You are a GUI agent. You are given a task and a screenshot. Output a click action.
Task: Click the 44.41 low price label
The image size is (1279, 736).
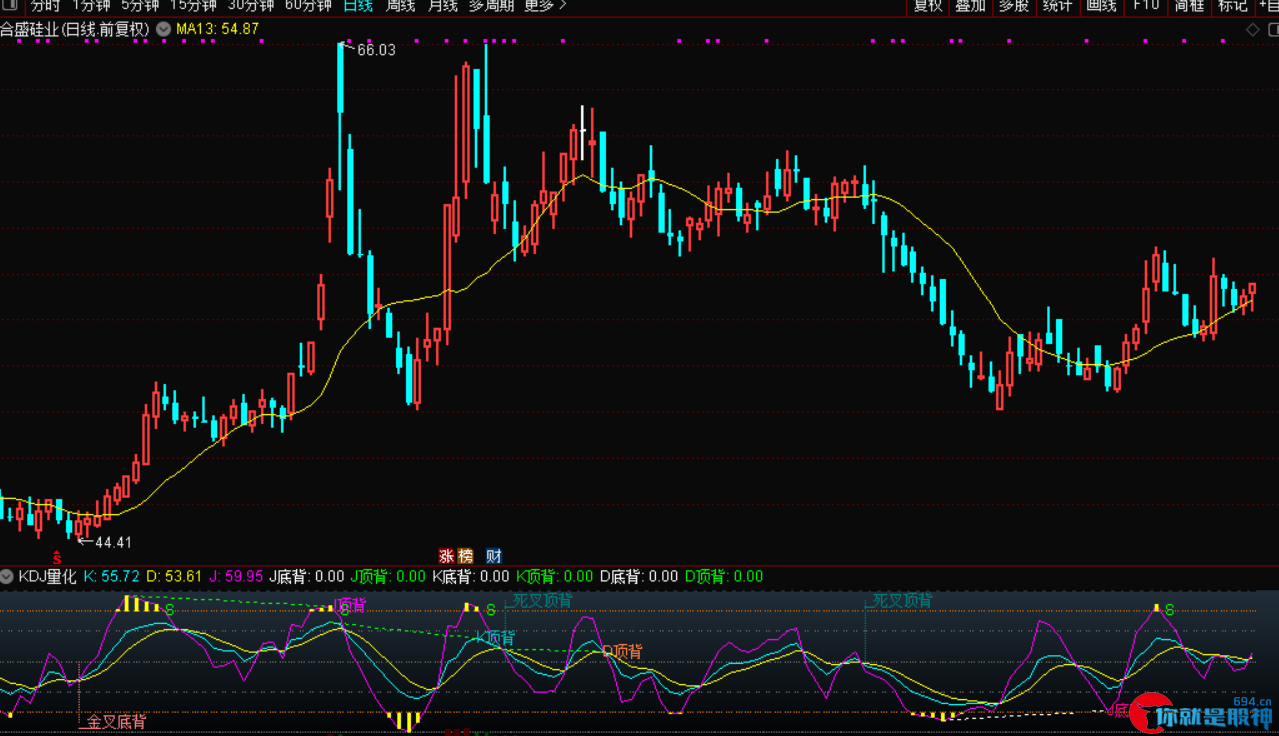click(x=113, y=542)
